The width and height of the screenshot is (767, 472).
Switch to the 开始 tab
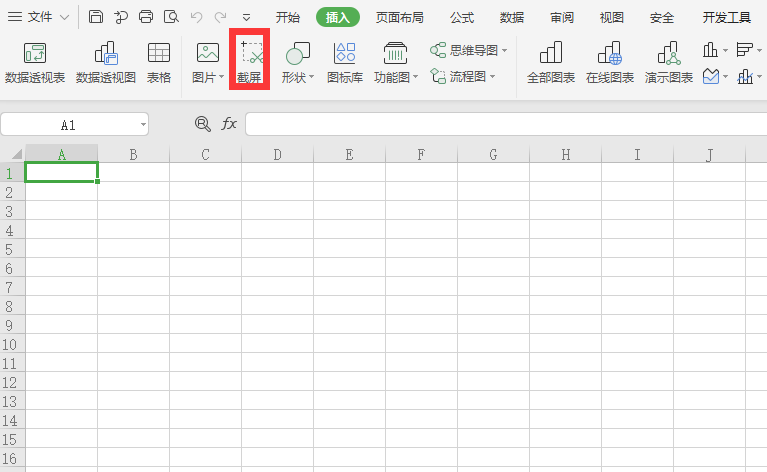pos(287,18)
